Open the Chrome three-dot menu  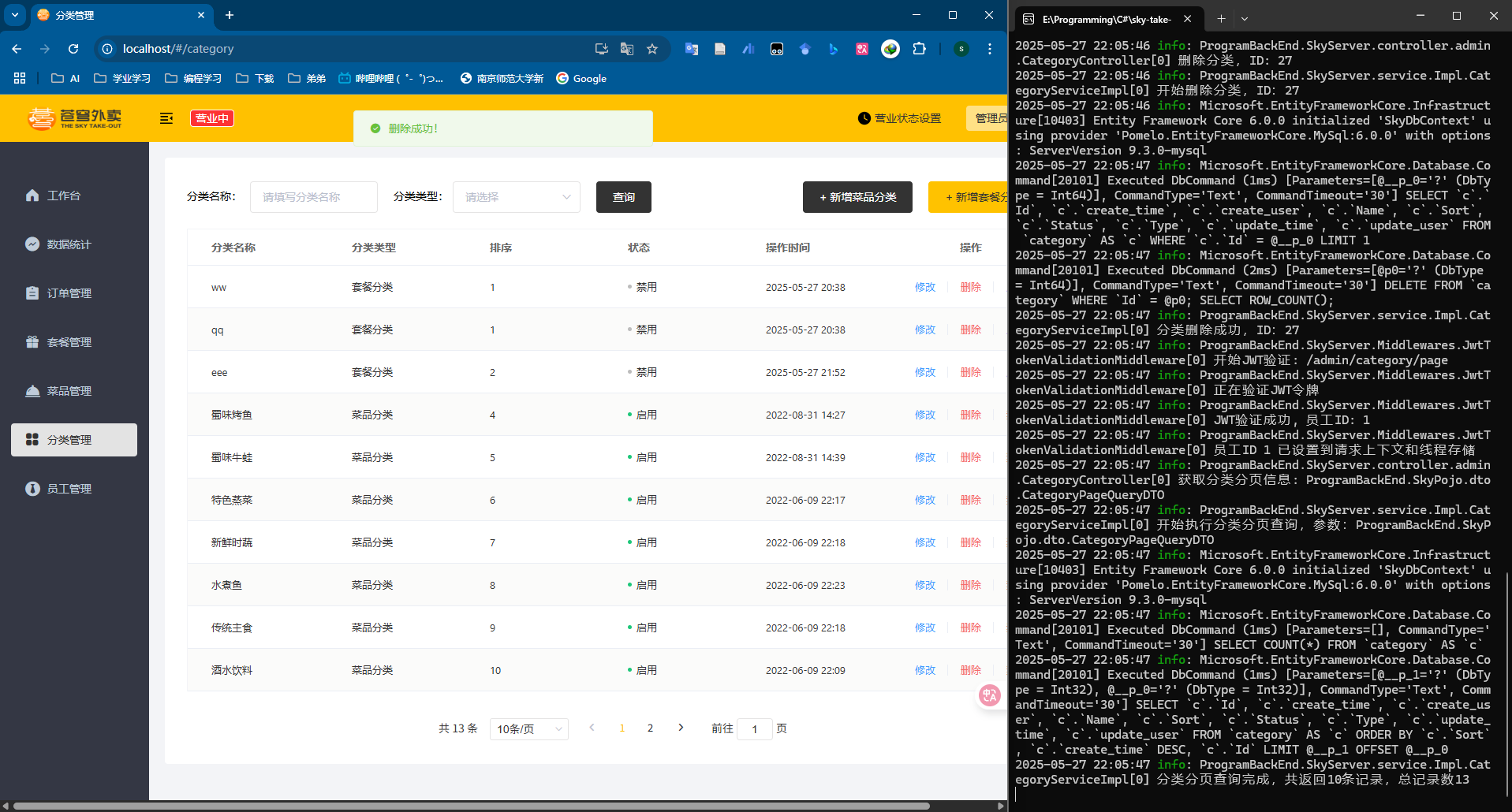[990, 49]
